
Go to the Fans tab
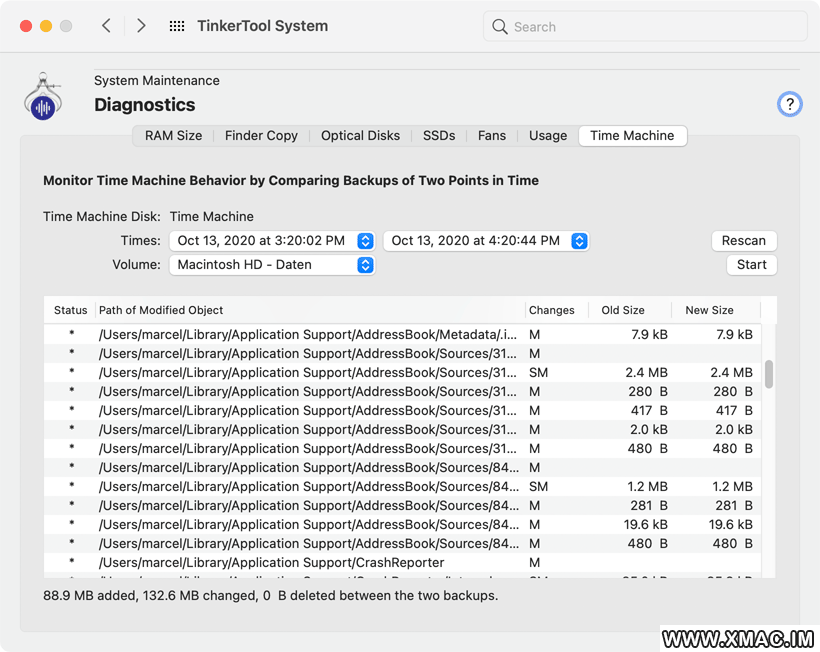coord(491,136)
